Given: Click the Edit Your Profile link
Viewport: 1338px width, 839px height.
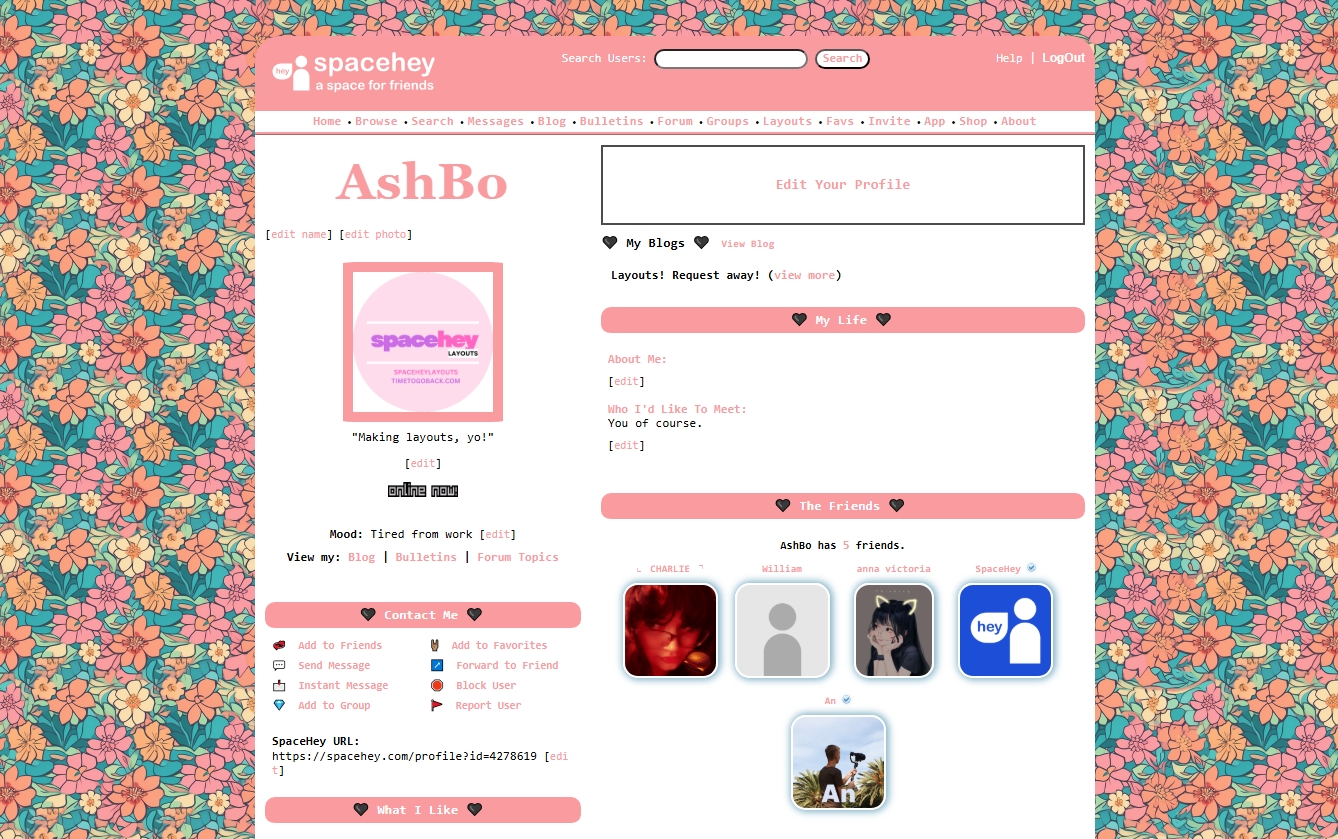Looking at the screenshot, I should (843, 184).
